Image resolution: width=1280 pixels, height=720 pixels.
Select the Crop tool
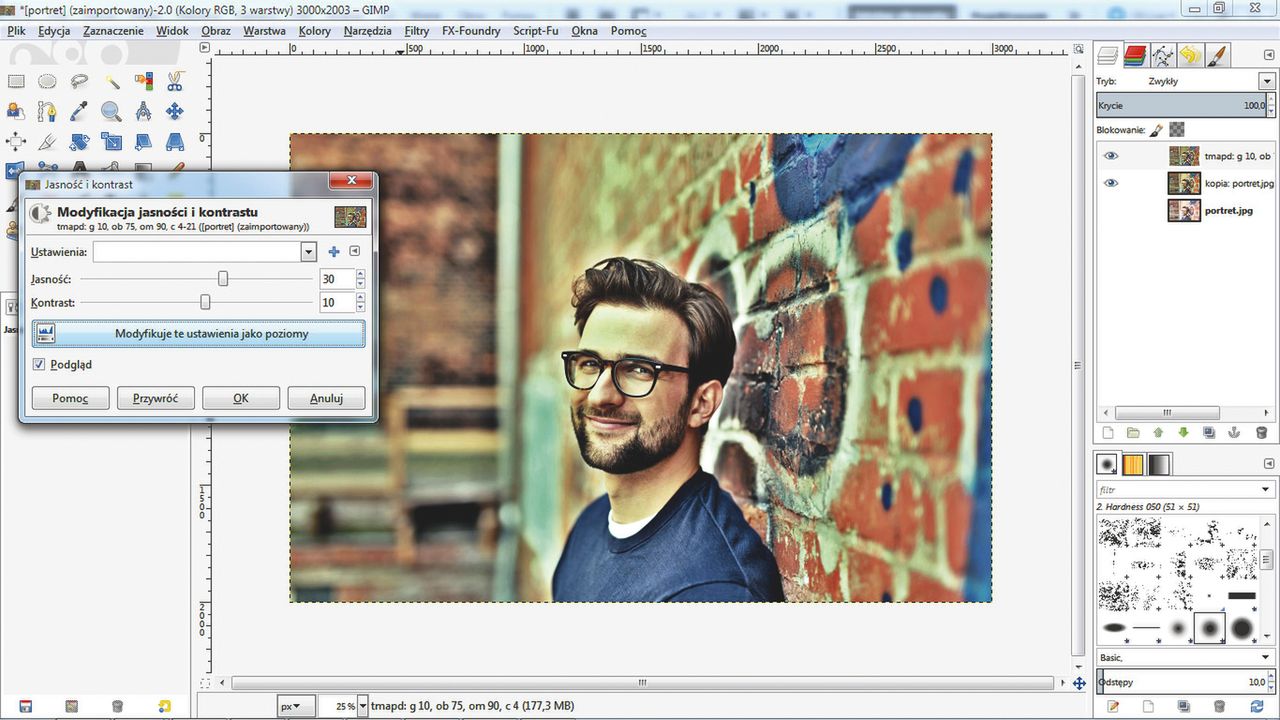tap(48, 142)
